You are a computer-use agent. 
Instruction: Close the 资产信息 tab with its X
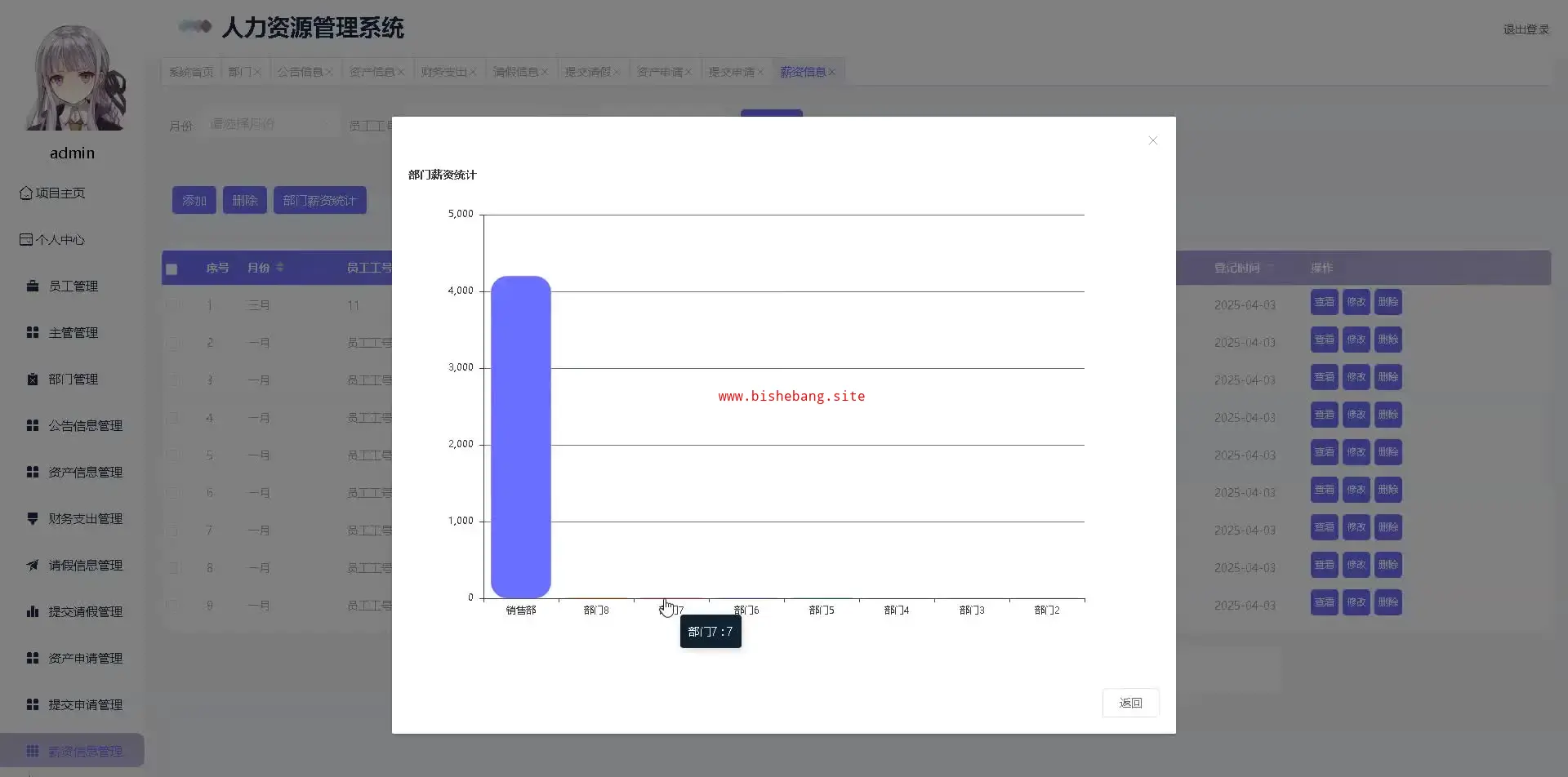coord(401,73)
